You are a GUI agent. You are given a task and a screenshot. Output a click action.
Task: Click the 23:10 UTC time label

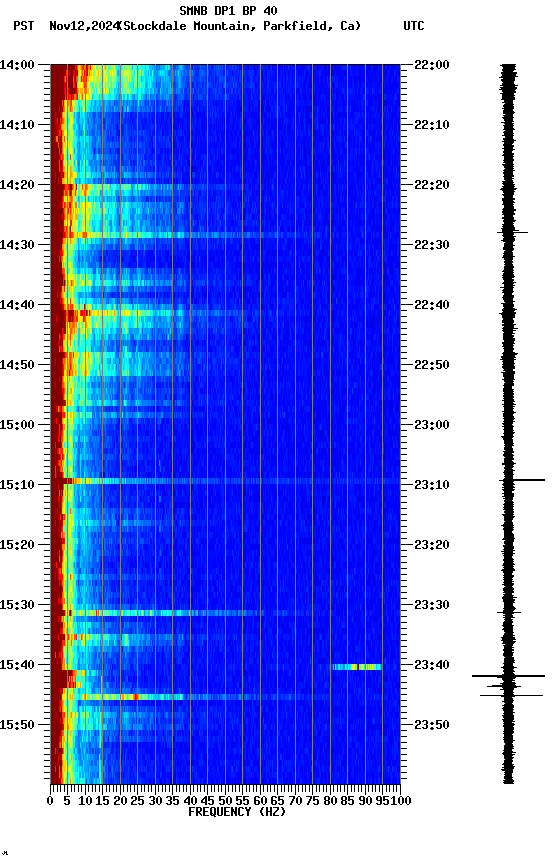point(432,485)
